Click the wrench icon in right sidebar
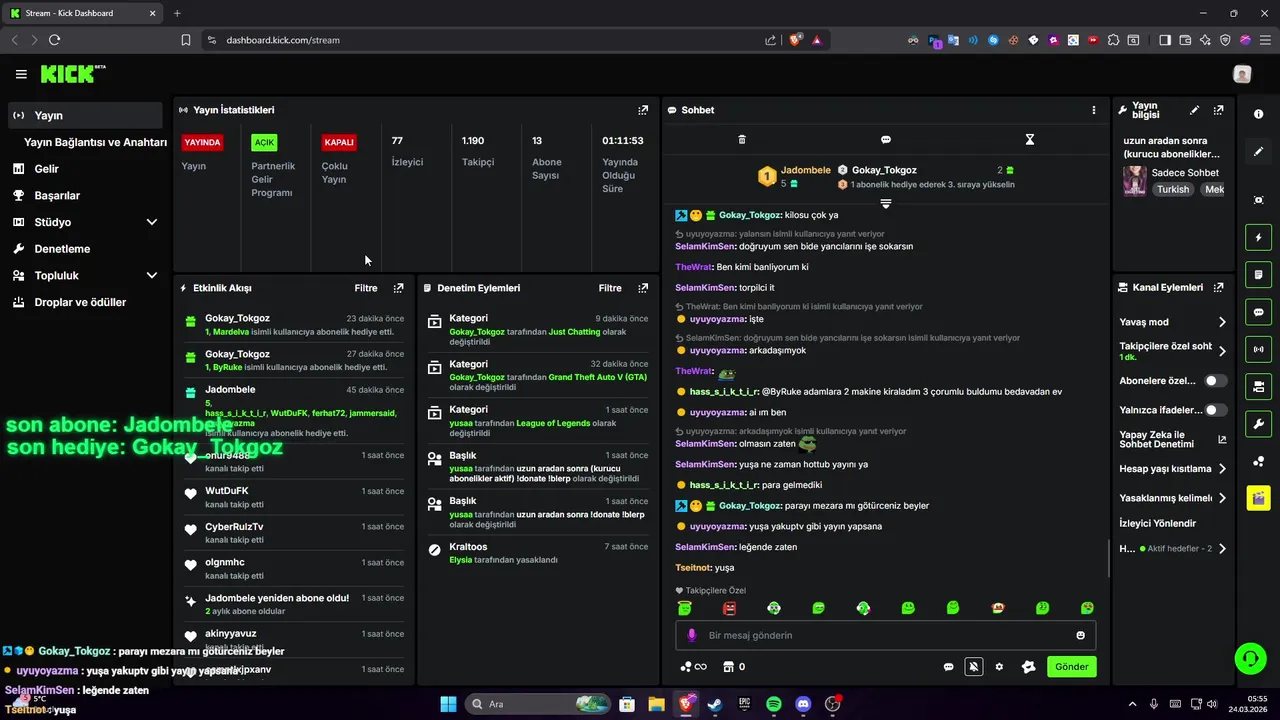 pos(1258,423)
